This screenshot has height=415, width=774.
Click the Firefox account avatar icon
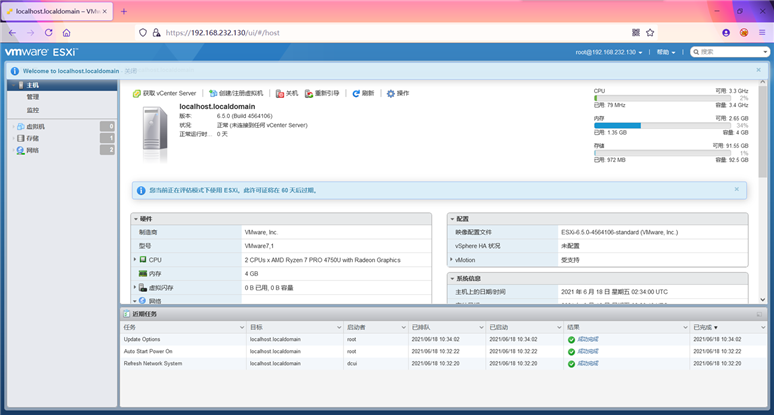pos(726,33)
